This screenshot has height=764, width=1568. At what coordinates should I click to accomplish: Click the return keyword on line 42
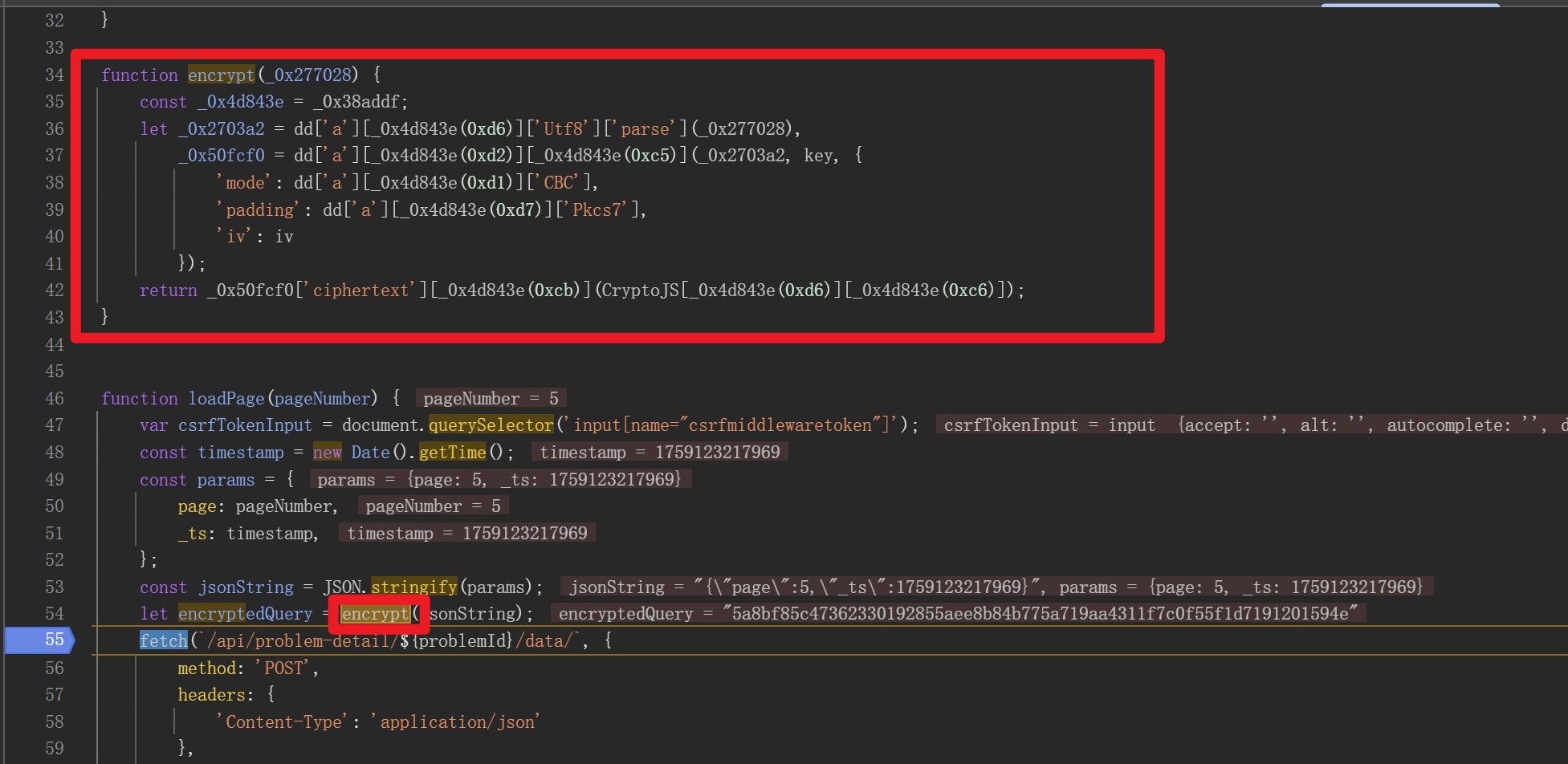coord(169,290)
